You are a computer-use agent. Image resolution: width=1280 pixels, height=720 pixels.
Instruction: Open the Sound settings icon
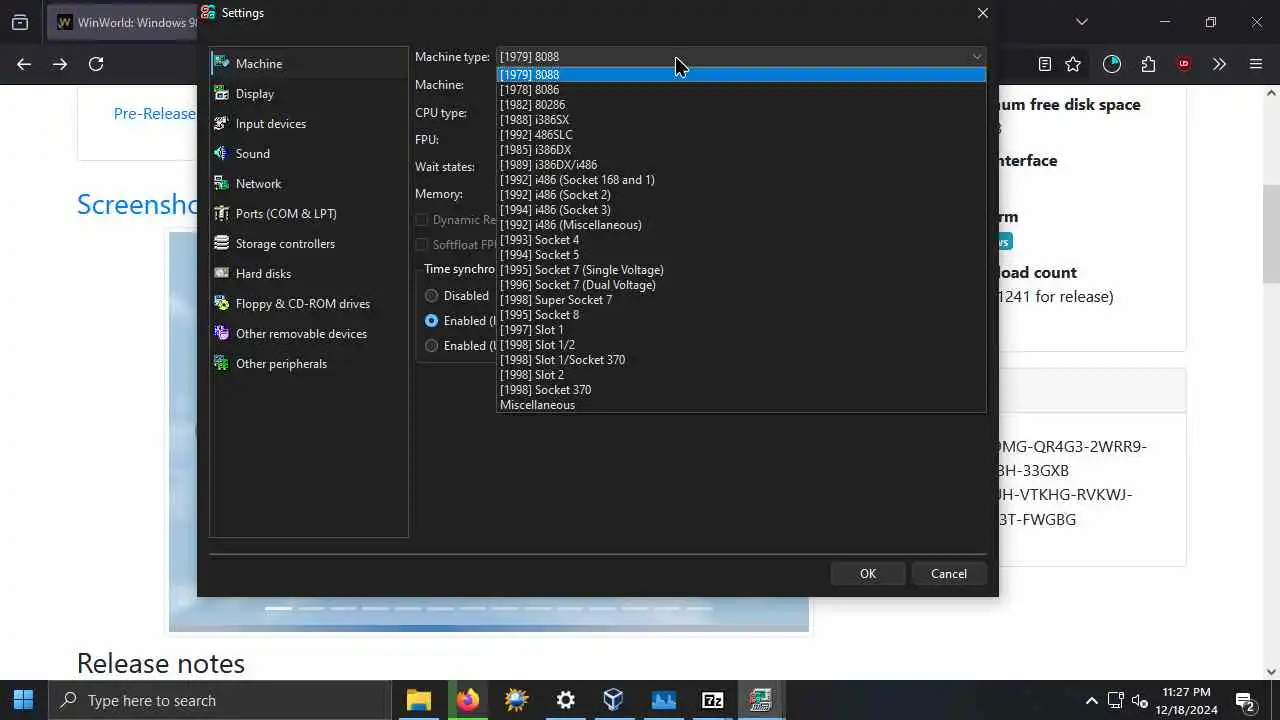[x=221, y=153]
